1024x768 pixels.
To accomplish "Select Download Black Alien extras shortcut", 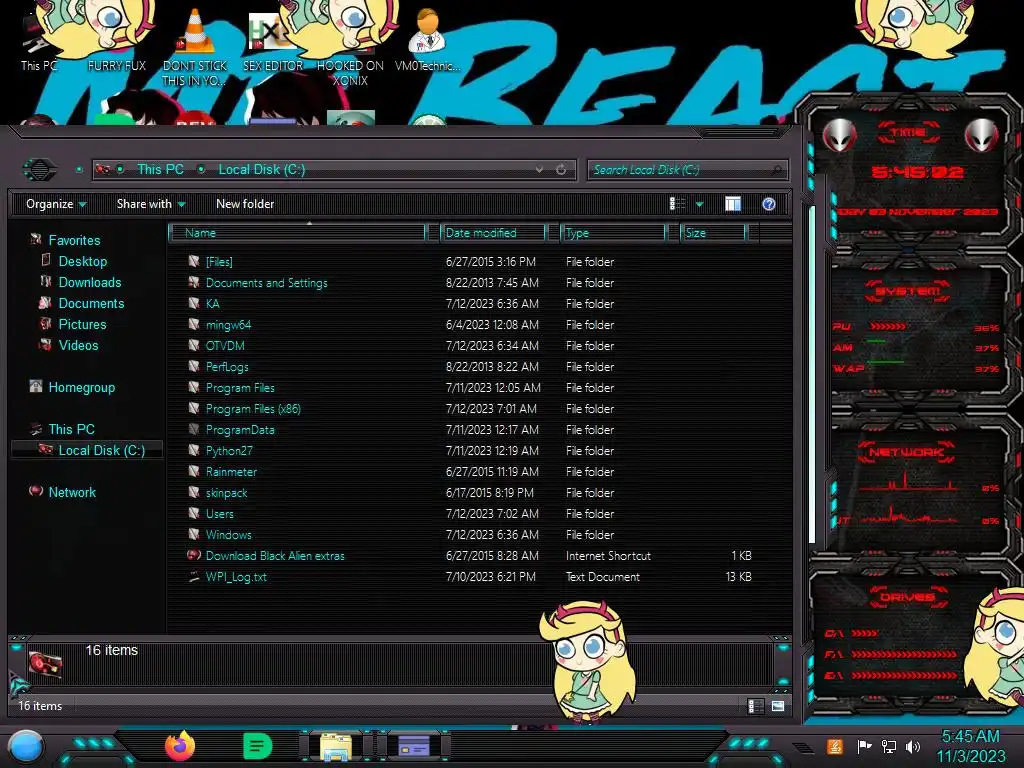I will point(275,556).
